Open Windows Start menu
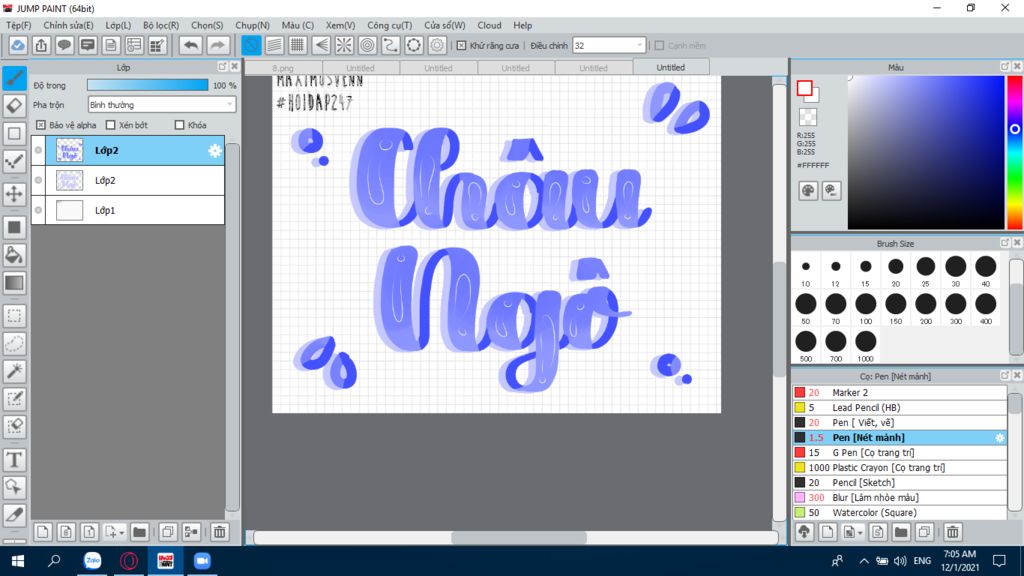Viewport: 1024px width, 576px height. pos(18,561)
